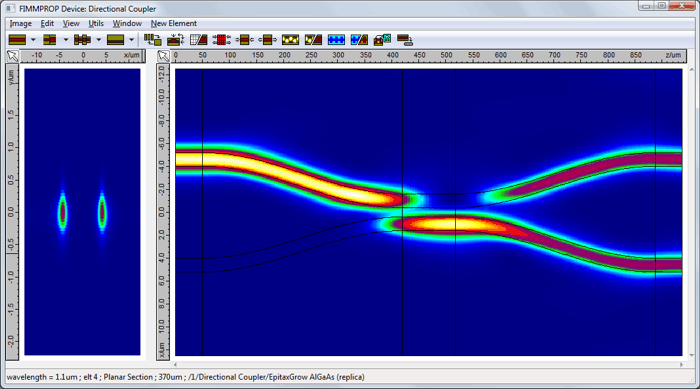Click the straight waveguide section icon

click(x=17, y=40)
